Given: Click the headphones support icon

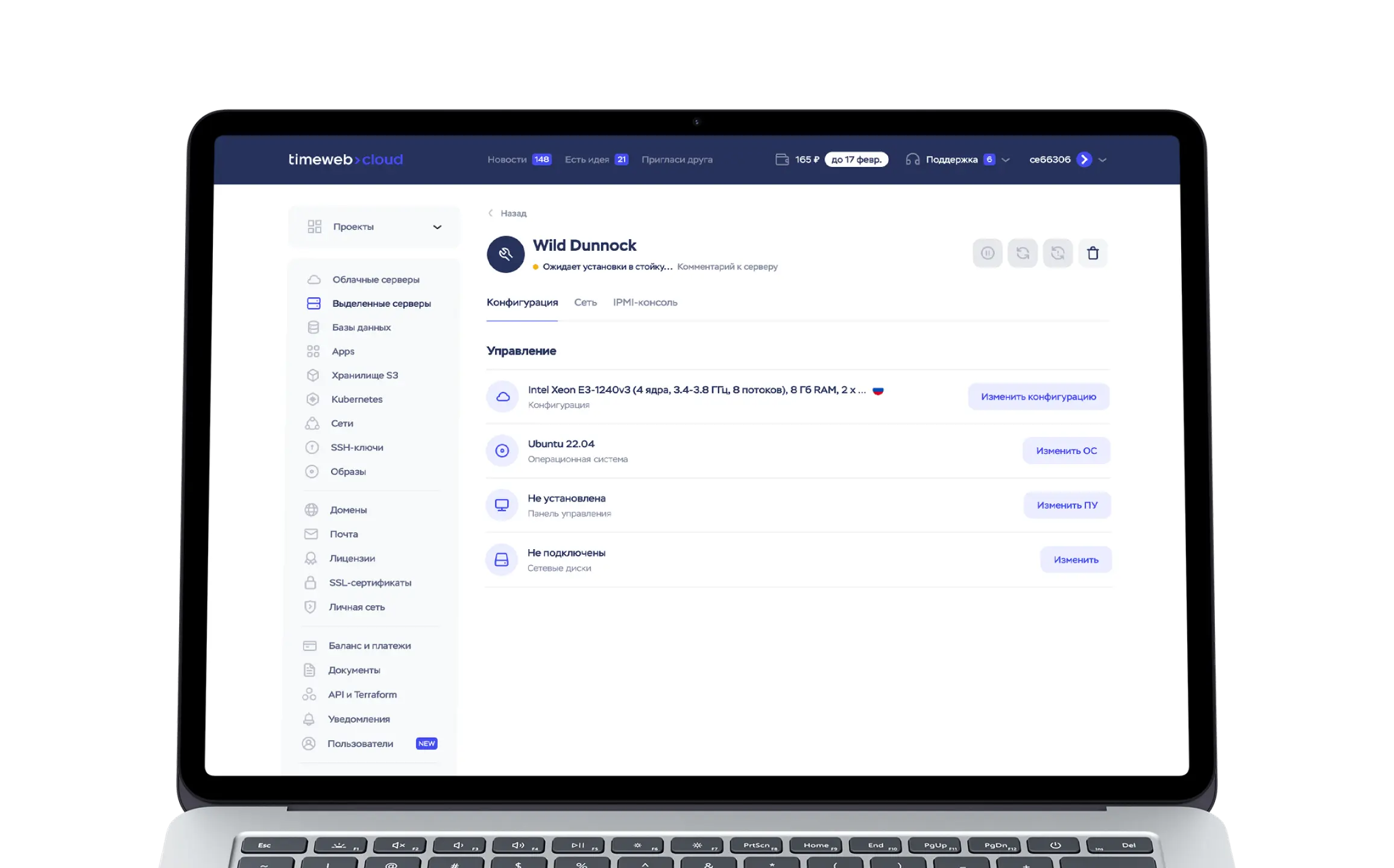Looking at the screenshot, I should tap(912, 160).
